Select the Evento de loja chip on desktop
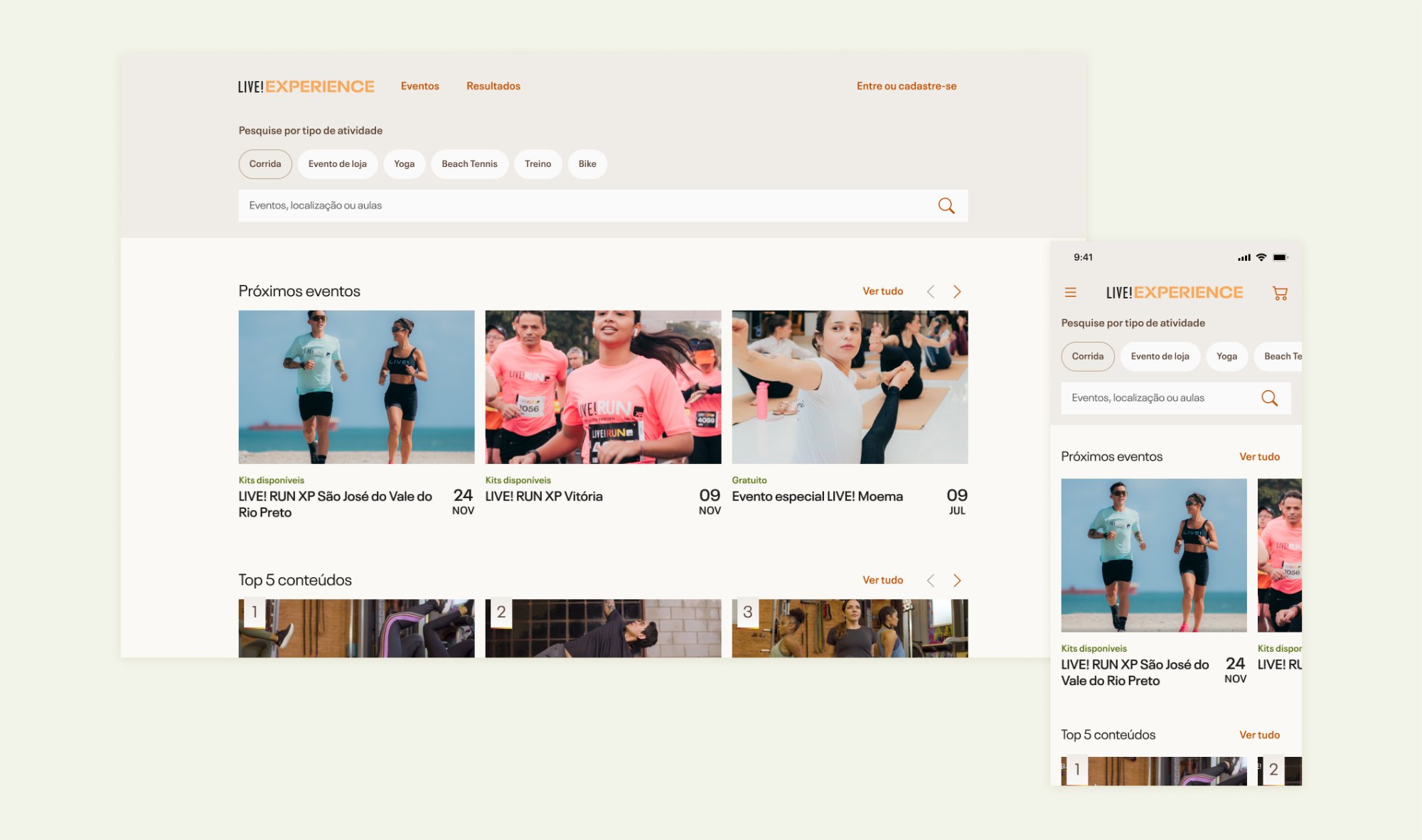Screen dimensions: 1422x840 click(338, 164)
